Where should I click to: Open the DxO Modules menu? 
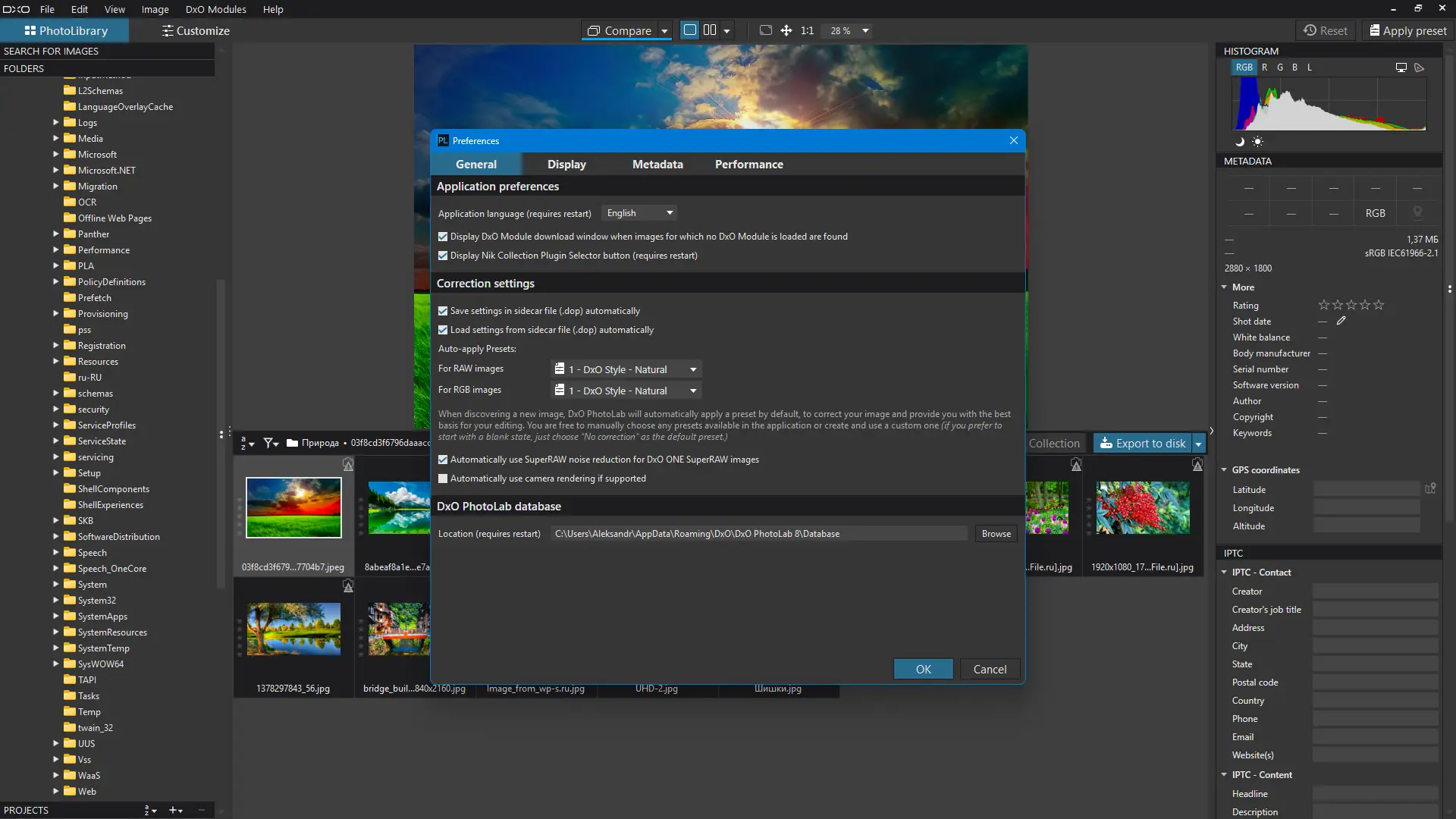tap(215, 9)
